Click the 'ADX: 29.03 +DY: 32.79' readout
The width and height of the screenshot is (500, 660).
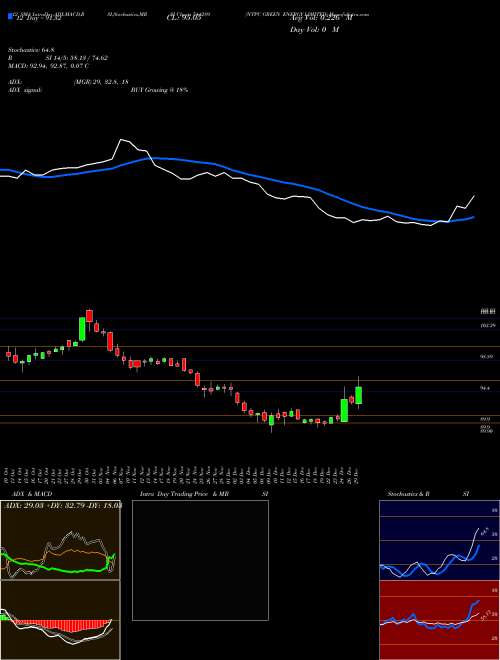tap(62, 504)
